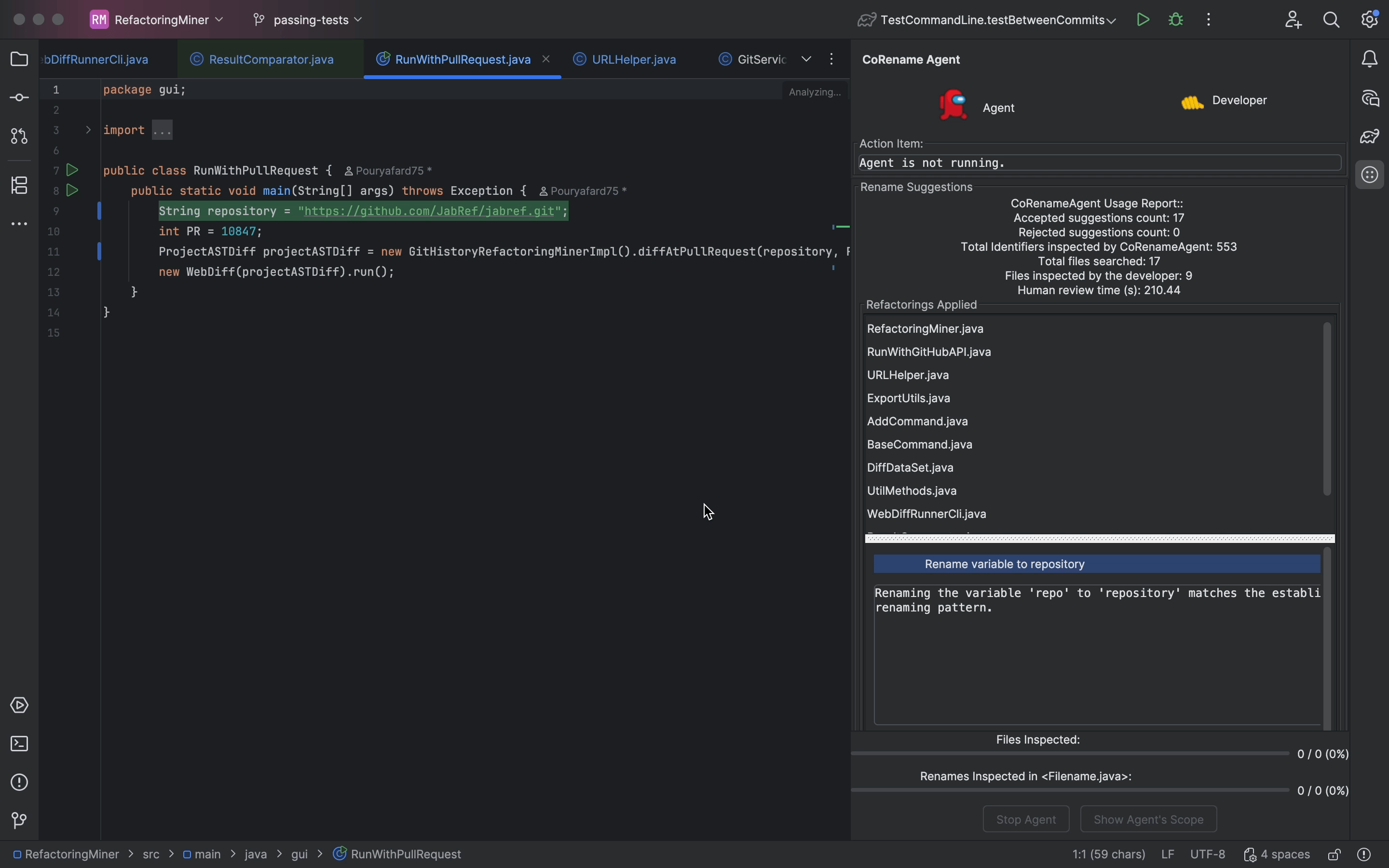Open the Terminal tool window
Screen dimensions: 1389x868
(x=19, y=744)
